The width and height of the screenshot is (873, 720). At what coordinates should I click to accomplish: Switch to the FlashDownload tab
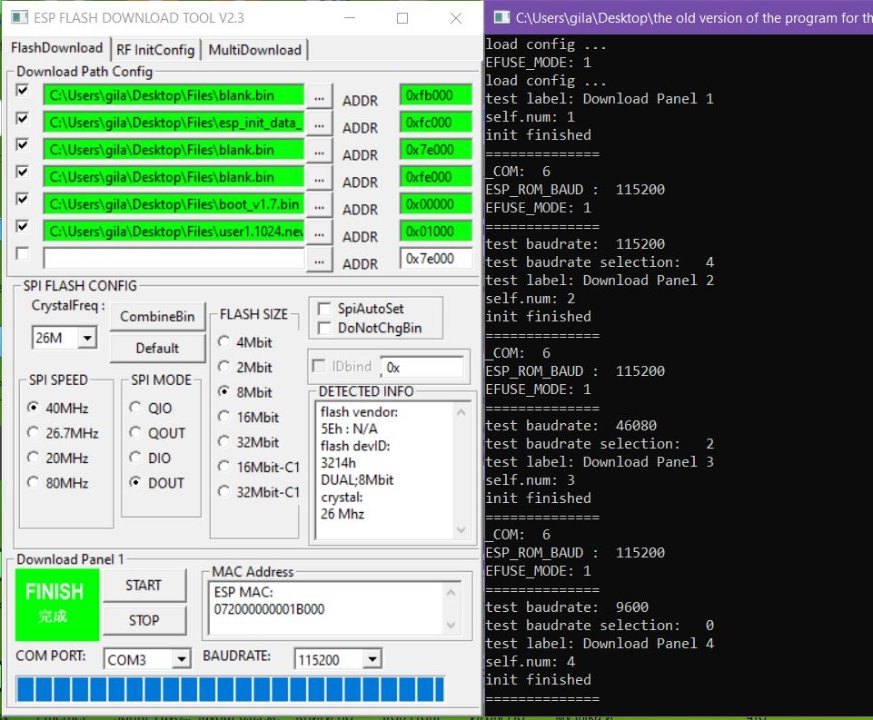coord(57,48)
